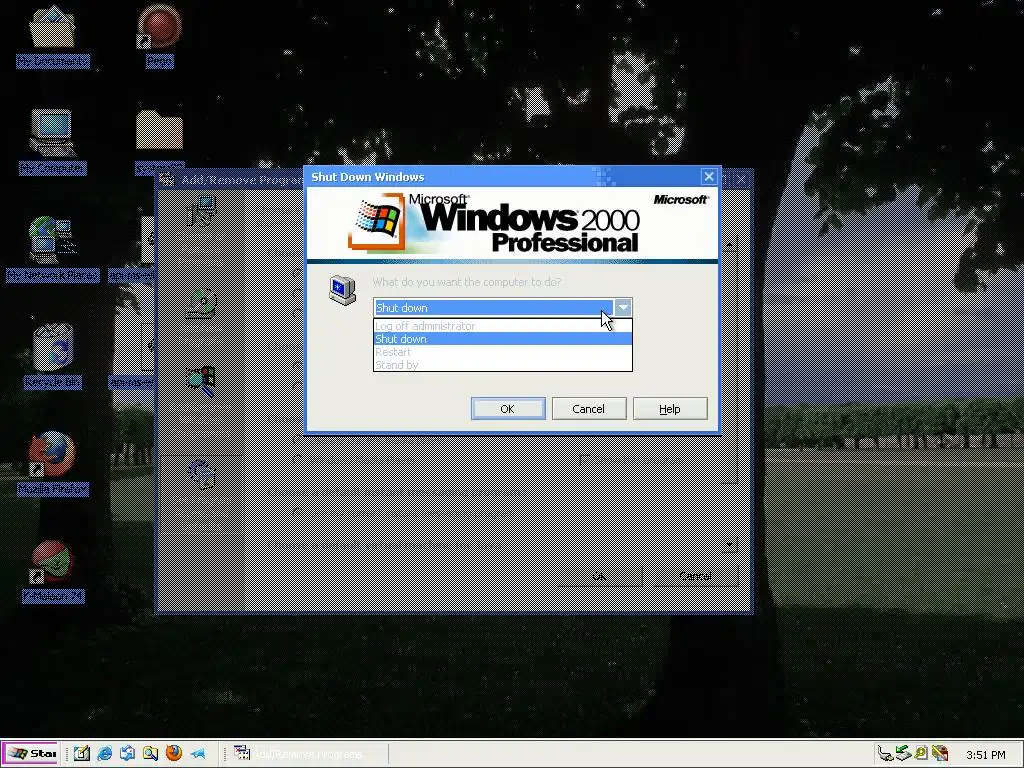This screenshot has width=1024, height=768.
Task: Click the first system tray icon
Action: (885, 754)
